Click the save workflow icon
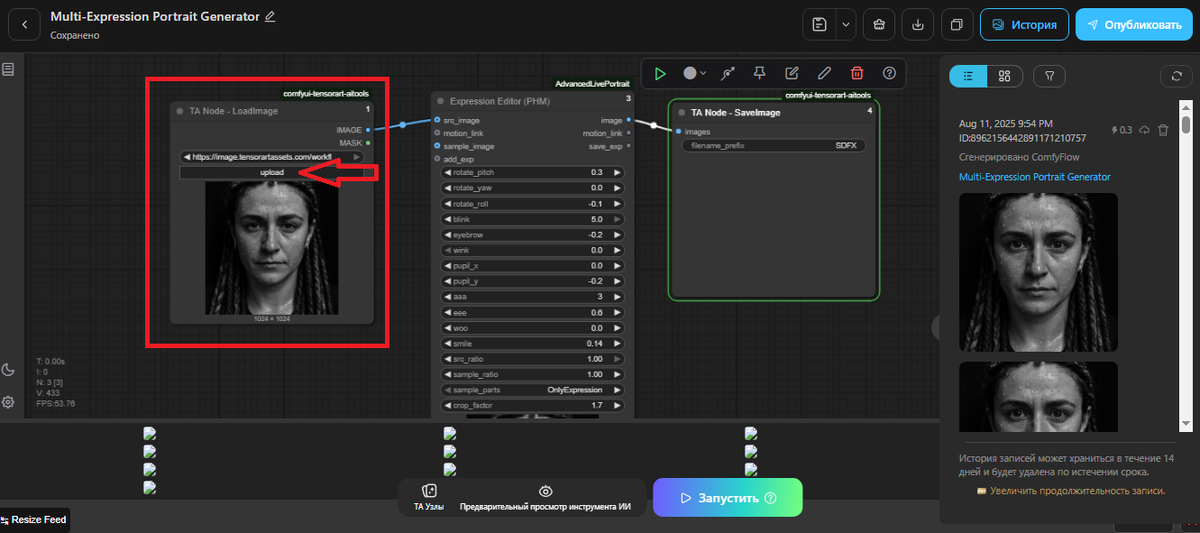The width and height of the screenshot is (1200, 533). pyautogui.click(x=820, y=24)
